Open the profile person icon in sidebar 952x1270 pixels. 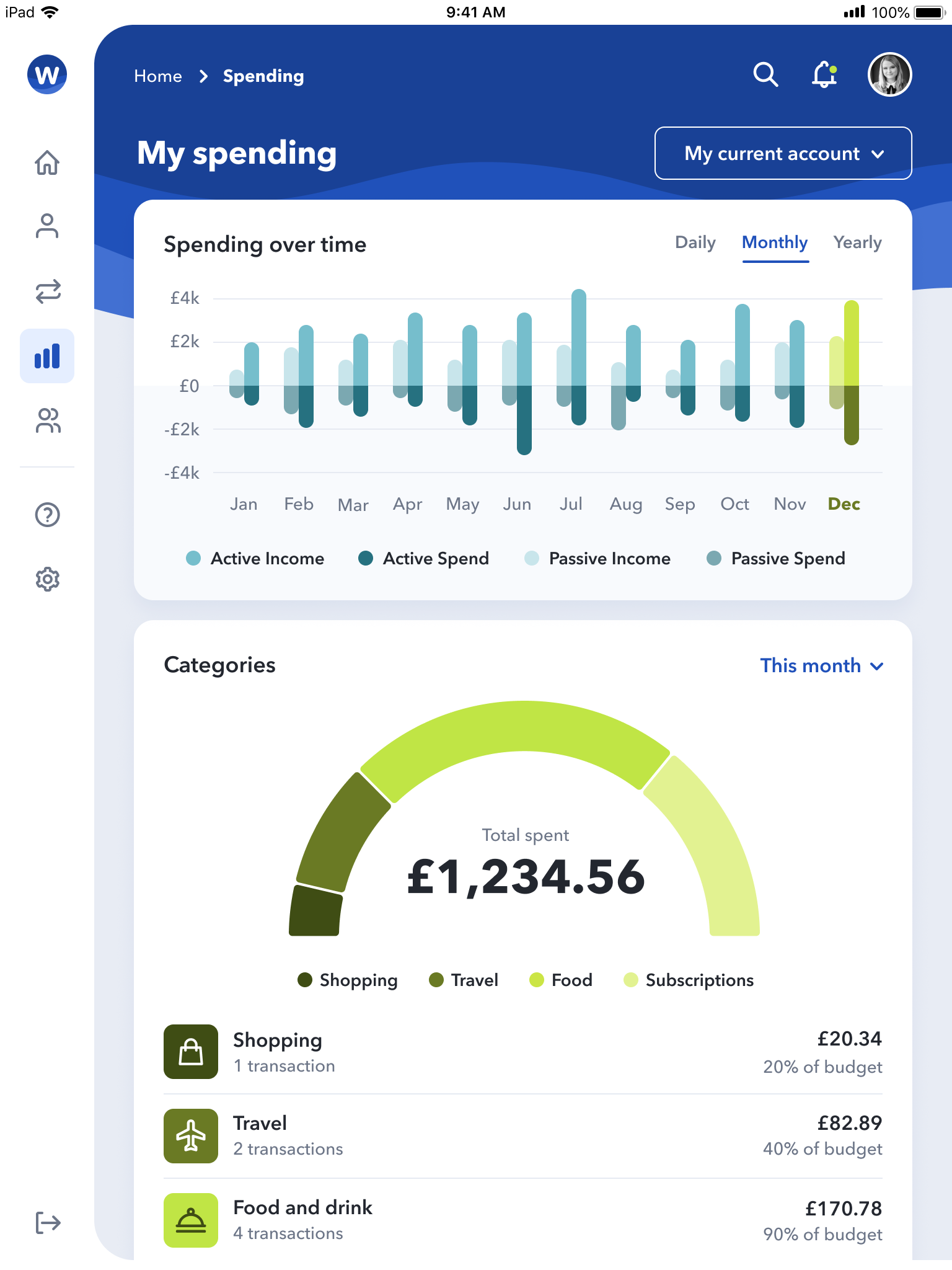click(x=47, y=226)
